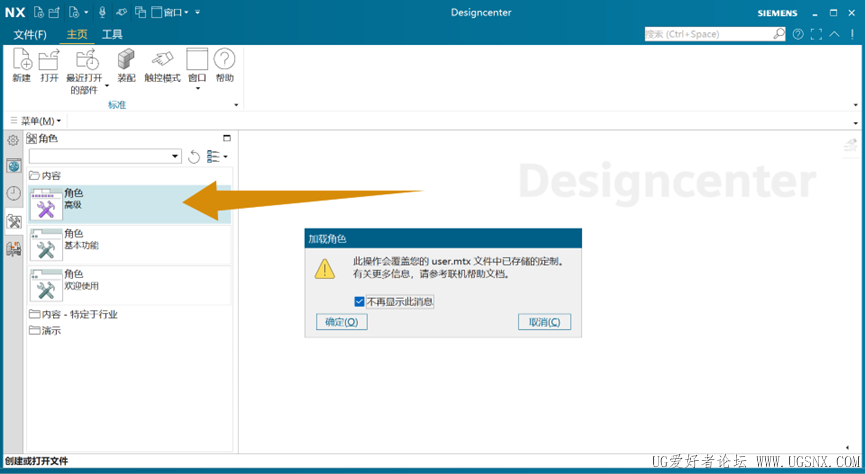Open the combo box in Roles panel
865x474 pixels.
point(105,156)
